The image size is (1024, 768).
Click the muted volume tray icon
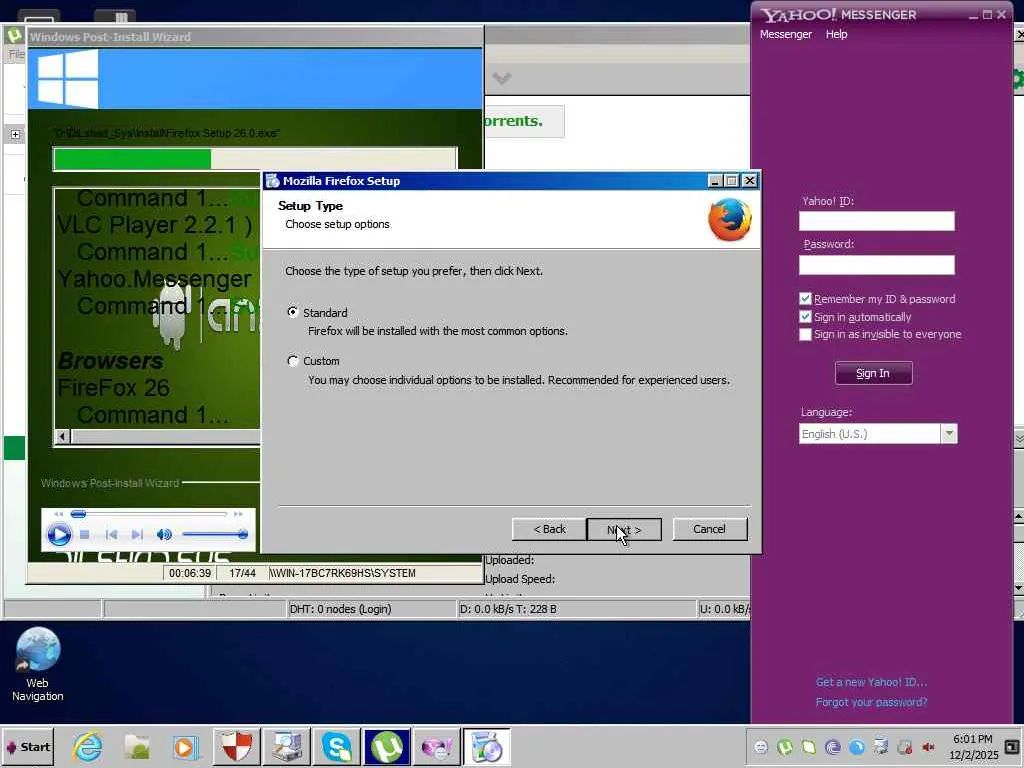[928, 746]
